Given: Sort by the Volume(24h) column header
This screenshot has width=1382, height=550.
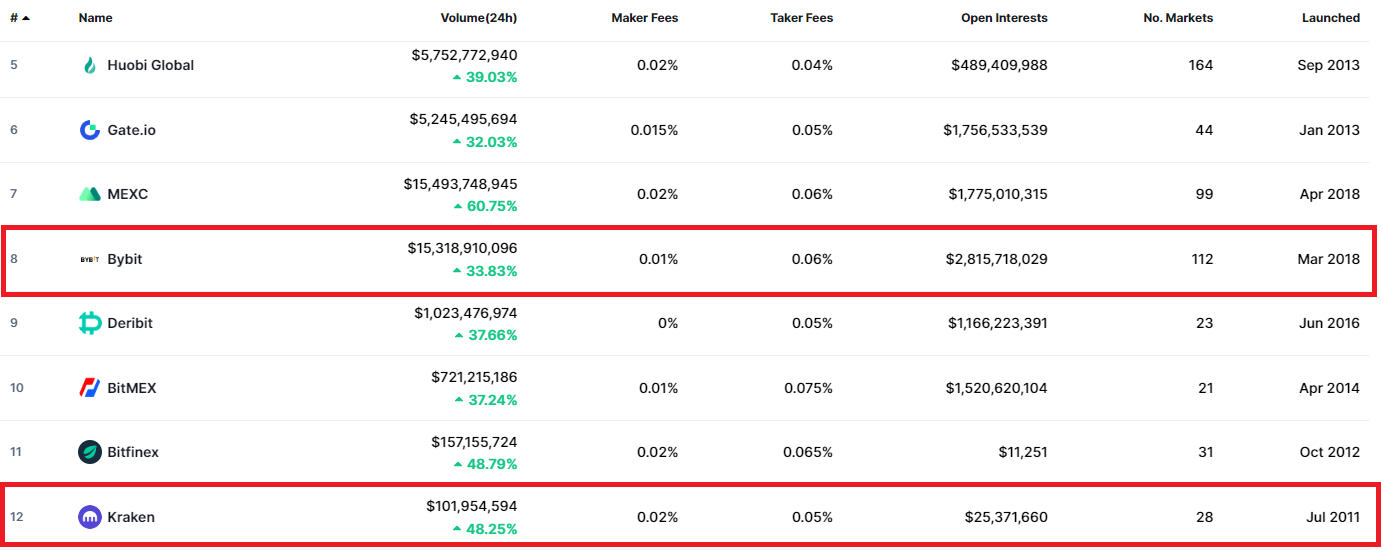Looking at the screenshot, I should [479, 18].
